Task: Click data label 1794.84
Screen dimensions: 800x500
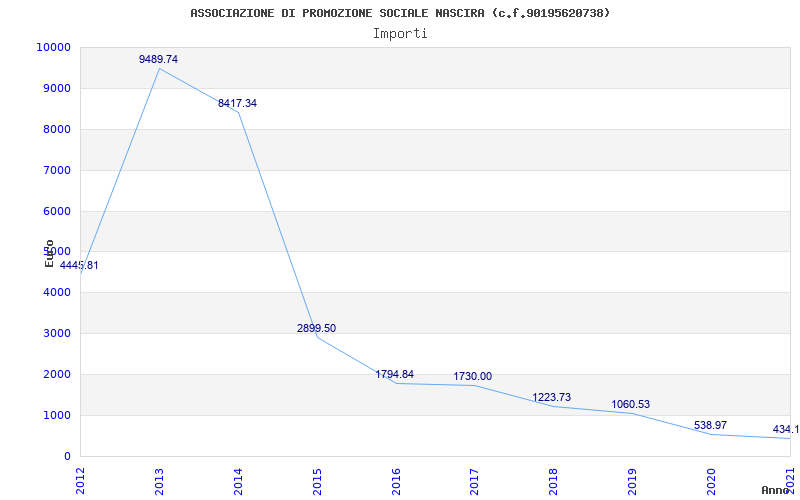Action: click(x=394, y=374)
